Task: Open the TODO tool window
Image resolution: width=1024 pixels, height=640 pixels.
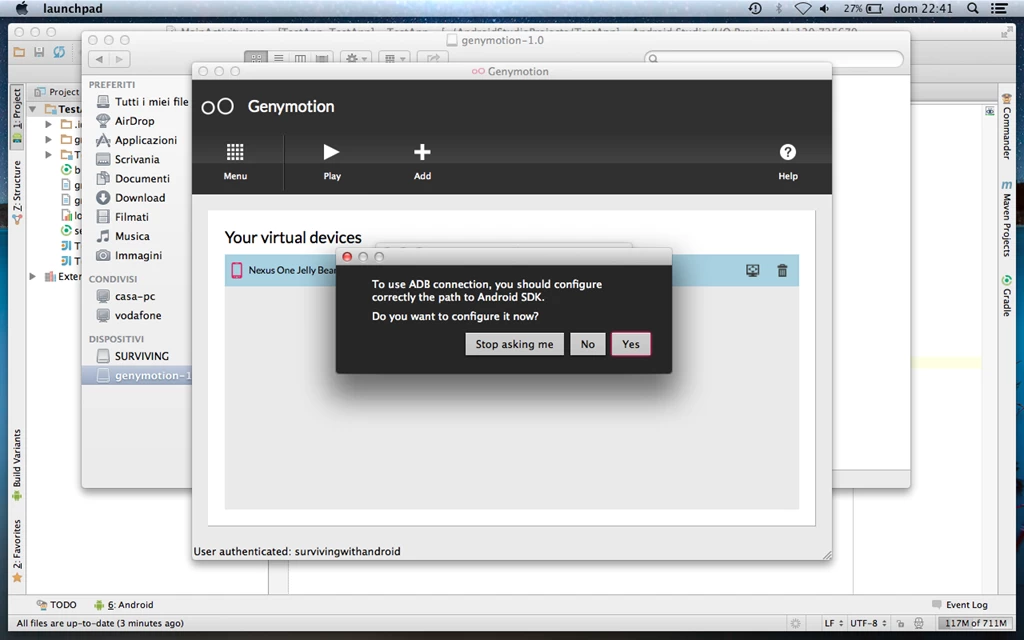Action: pyautogui.click(x=57, y=605)
